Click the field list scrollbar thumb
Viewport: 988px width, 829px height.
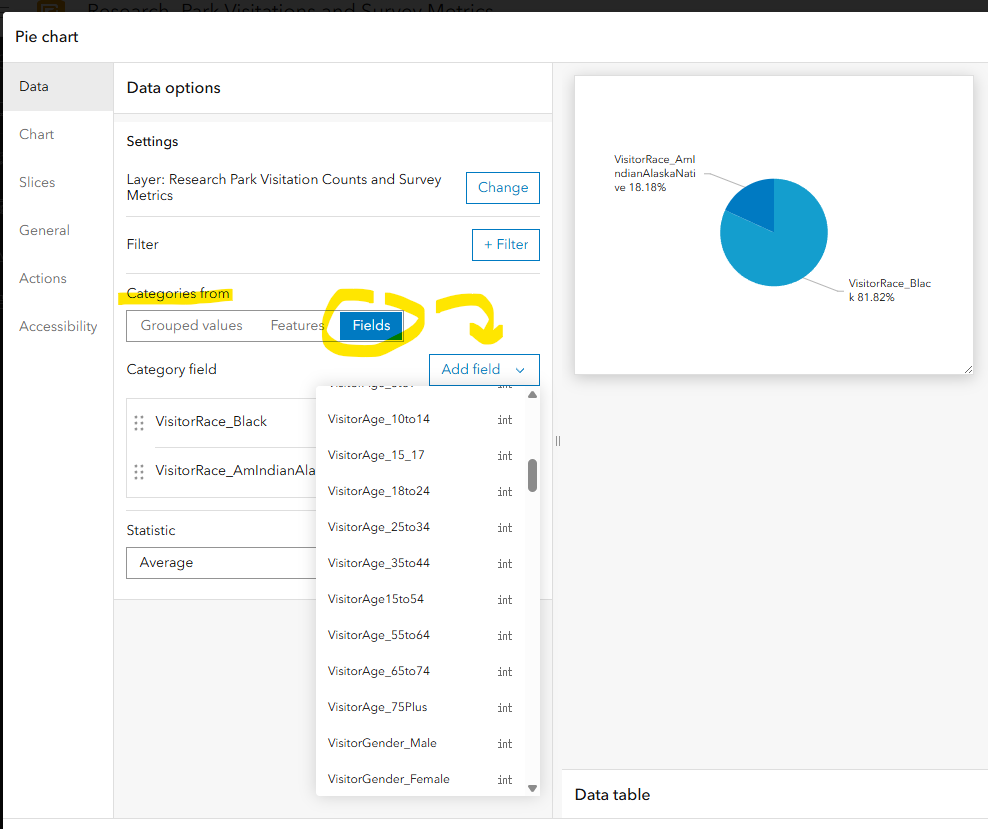pyautogui.click(x=532, y=475)
